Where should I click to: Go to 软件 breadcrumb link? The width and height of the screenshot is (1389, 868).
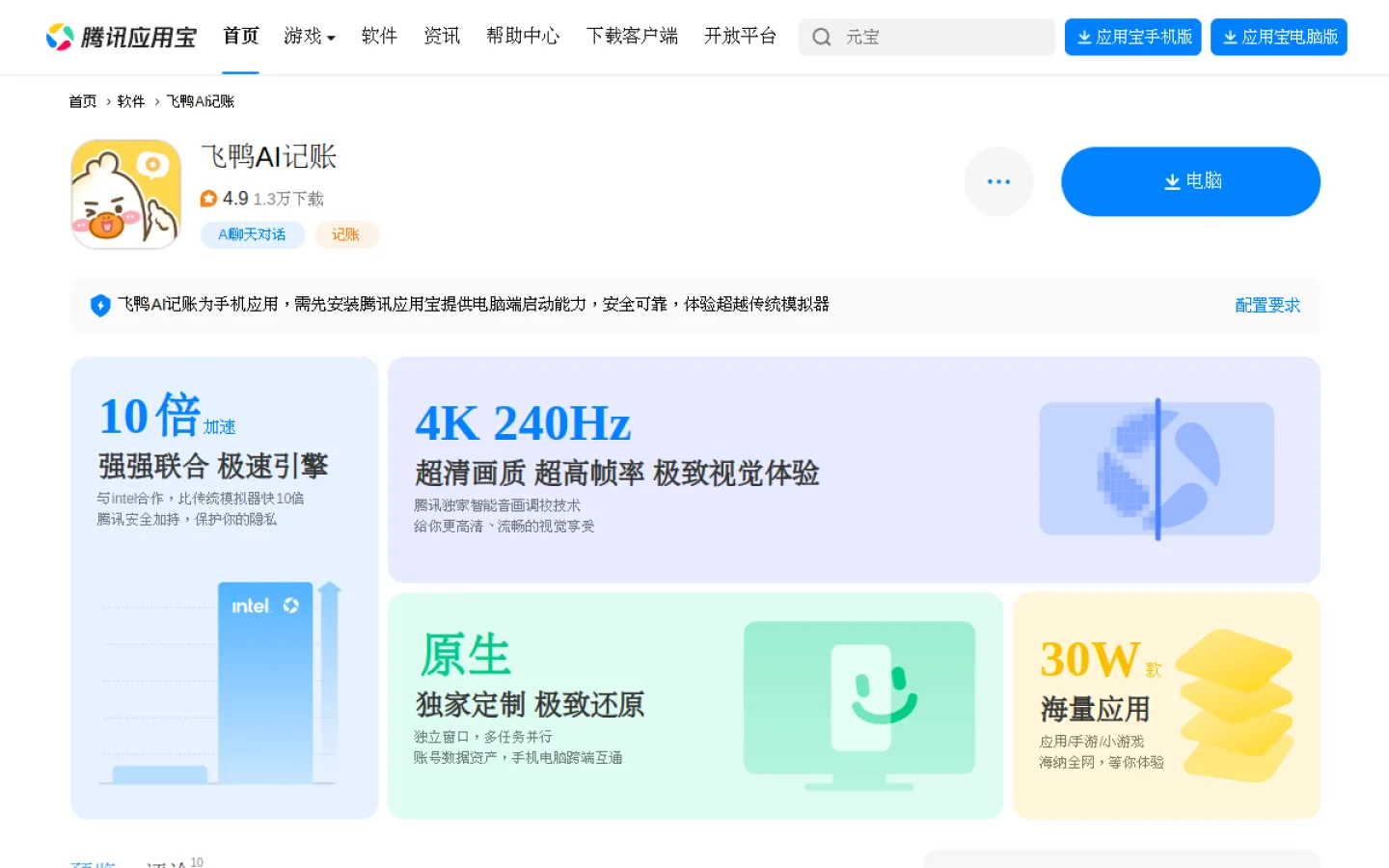coord(131,101)
